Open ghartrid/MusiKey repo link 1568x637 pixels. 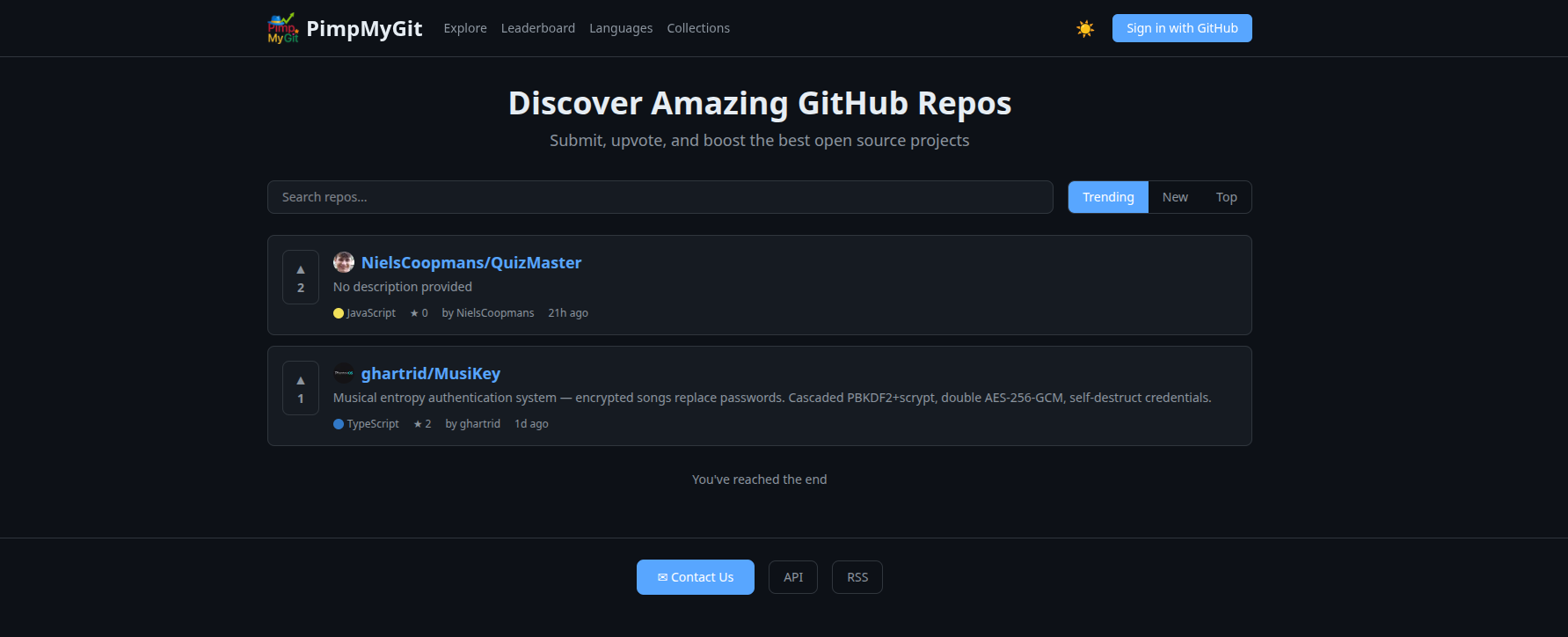tap(431, 373)
